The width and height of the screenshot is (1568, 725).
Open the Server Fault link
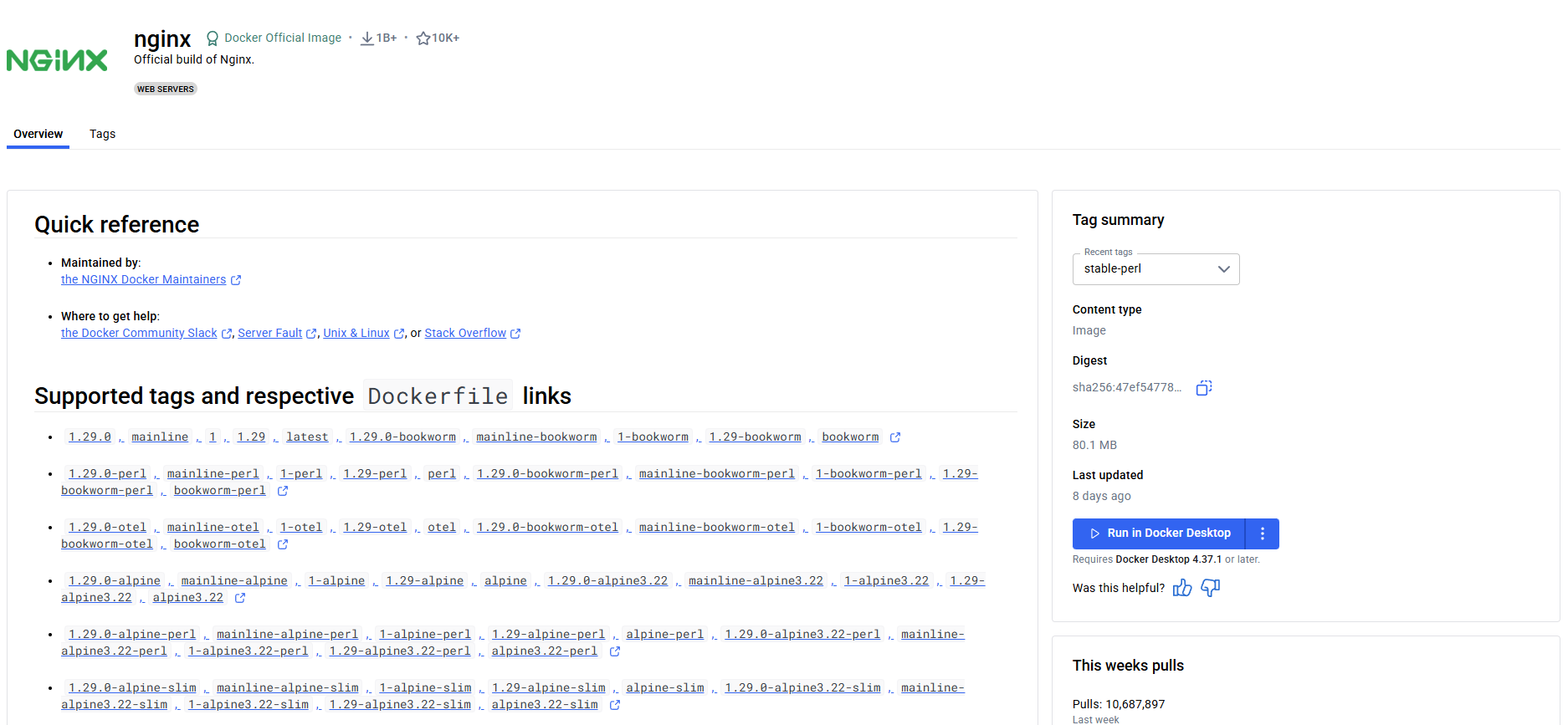tap(269, 333)
